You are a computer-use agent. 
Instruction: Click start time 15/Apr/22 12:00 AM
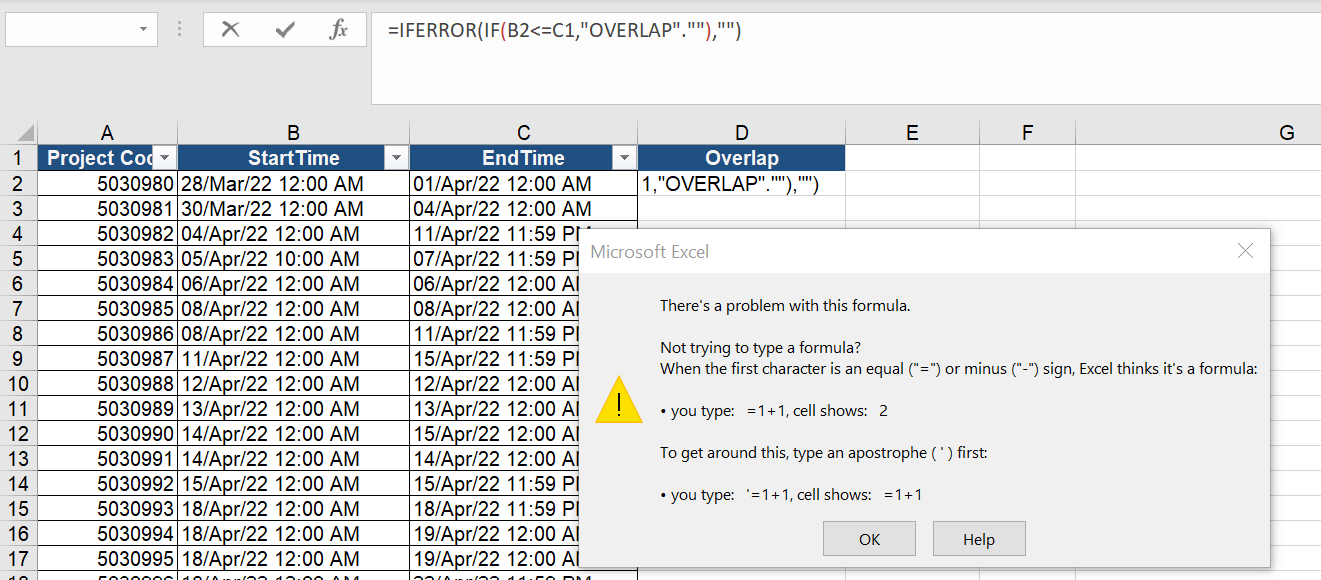293,484
